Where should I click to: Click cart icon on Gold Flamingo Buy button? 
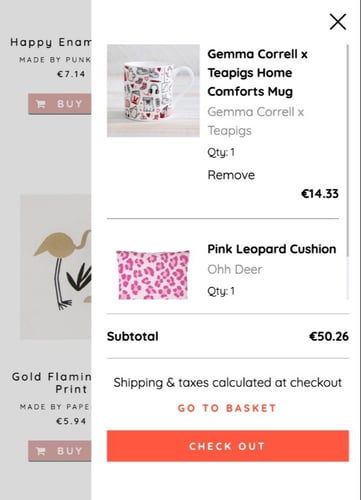(x=41, y=451)
